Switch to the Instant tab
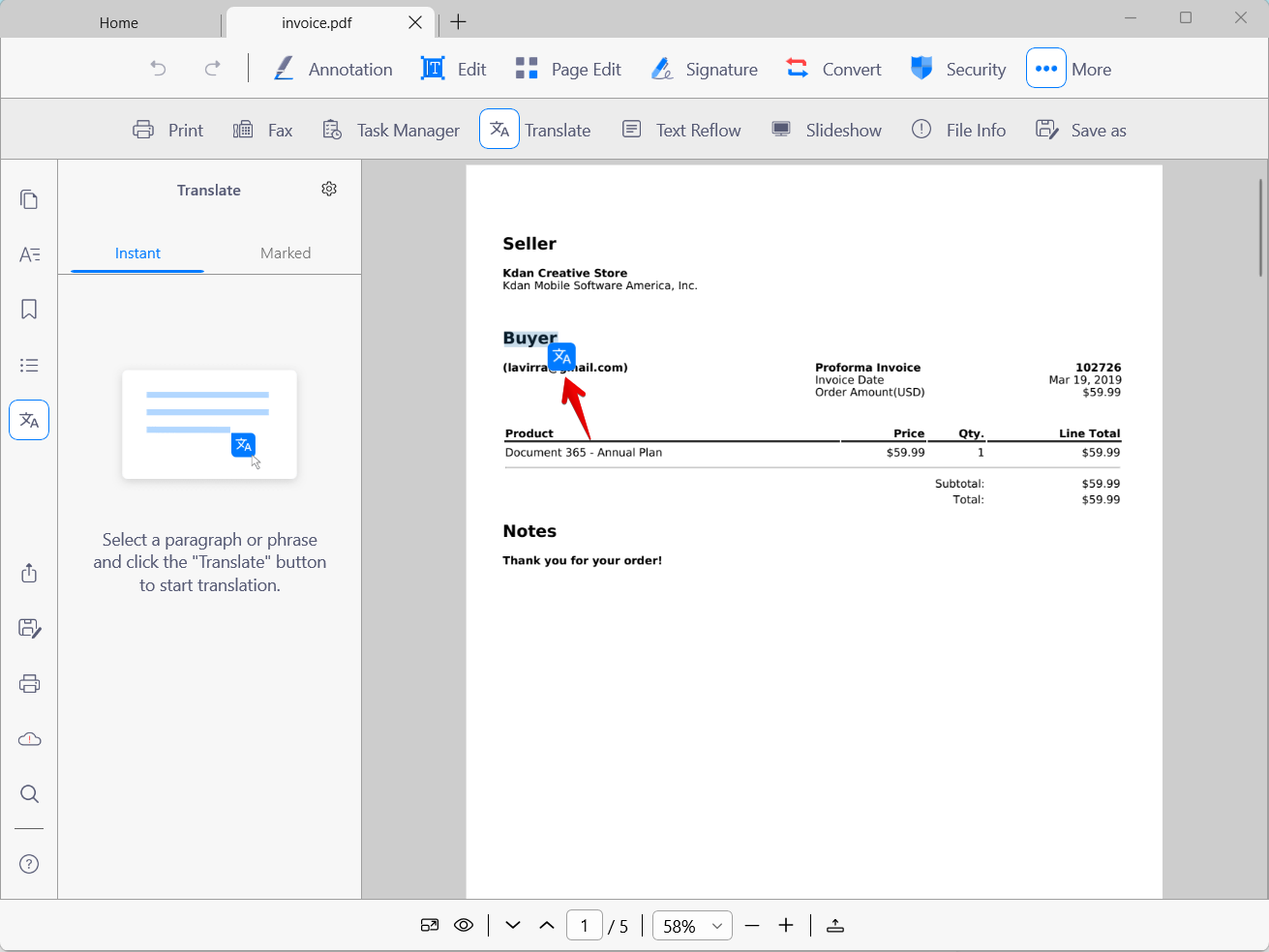Viewport: 1269px width, 952px height. (x=137, y=253)
